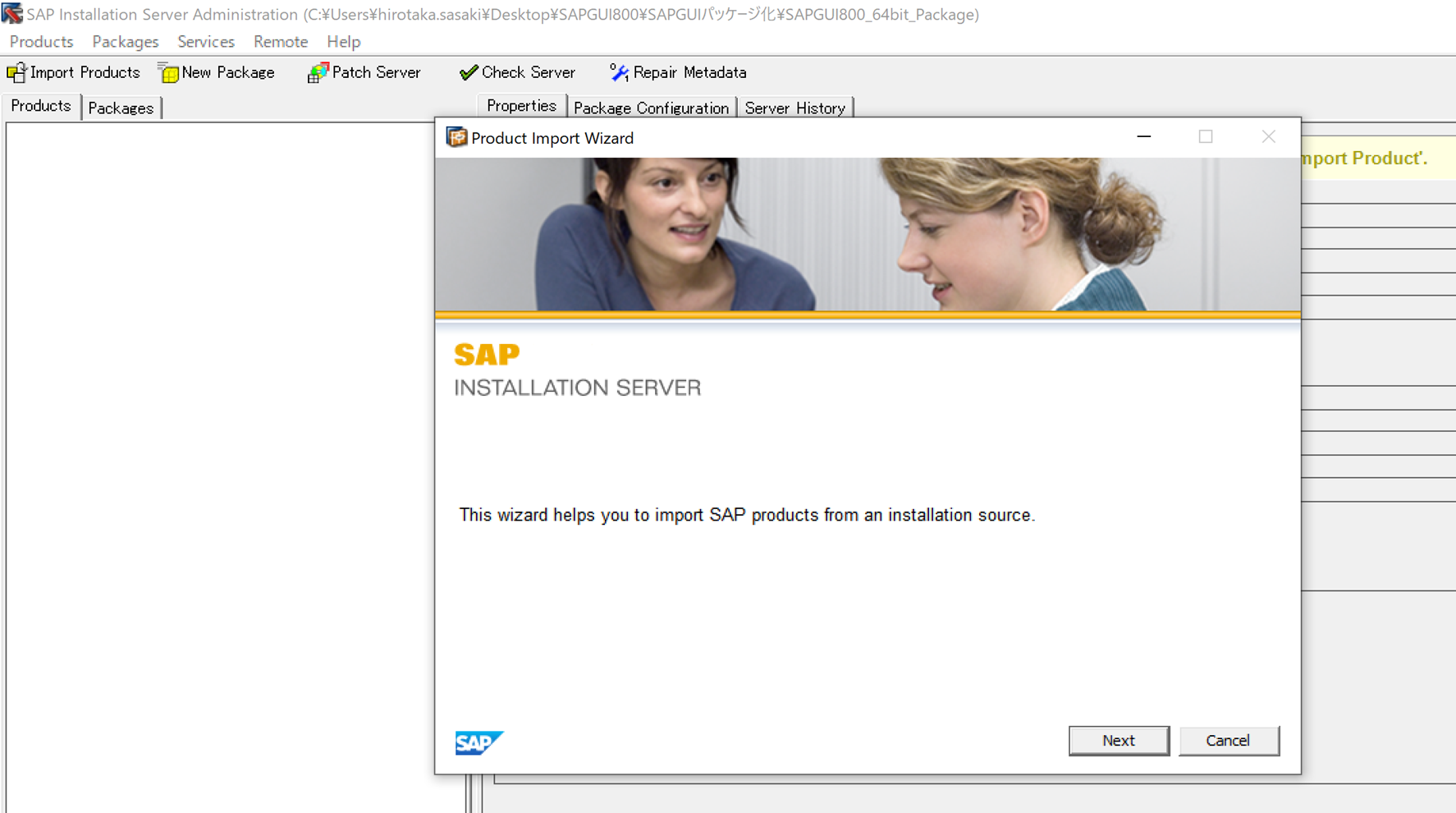Click the blue SAP logo in wizard

(x=479, y=742)
